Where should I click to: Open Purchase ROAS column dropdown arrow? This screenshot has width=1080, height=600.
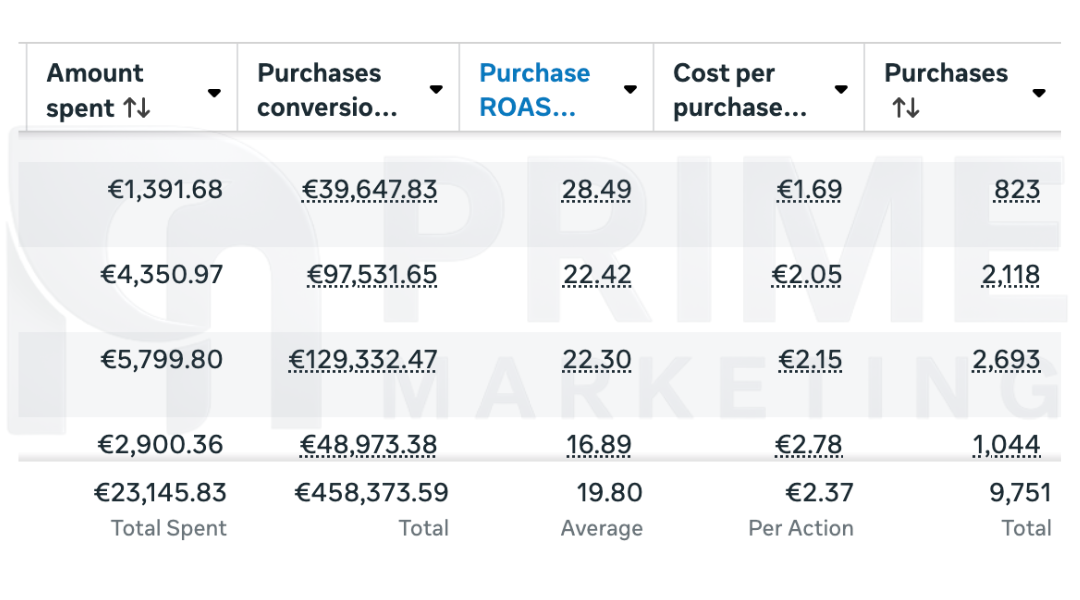click(630, 90)
